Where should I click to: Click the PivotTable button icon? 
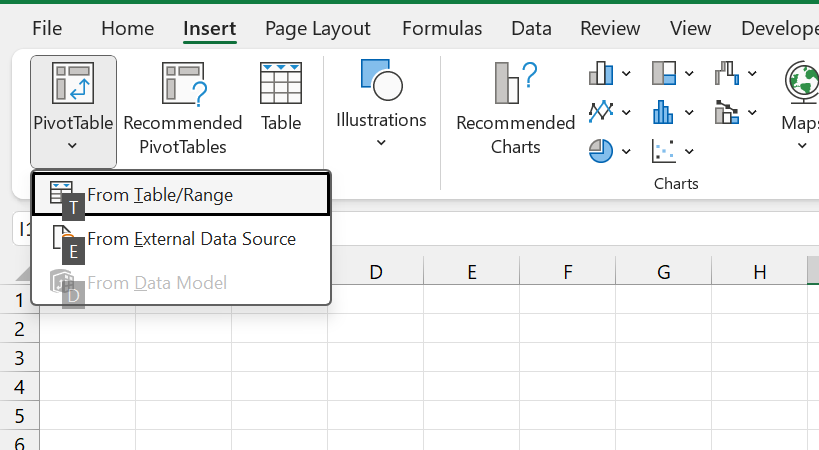click(x=73, y=84)
